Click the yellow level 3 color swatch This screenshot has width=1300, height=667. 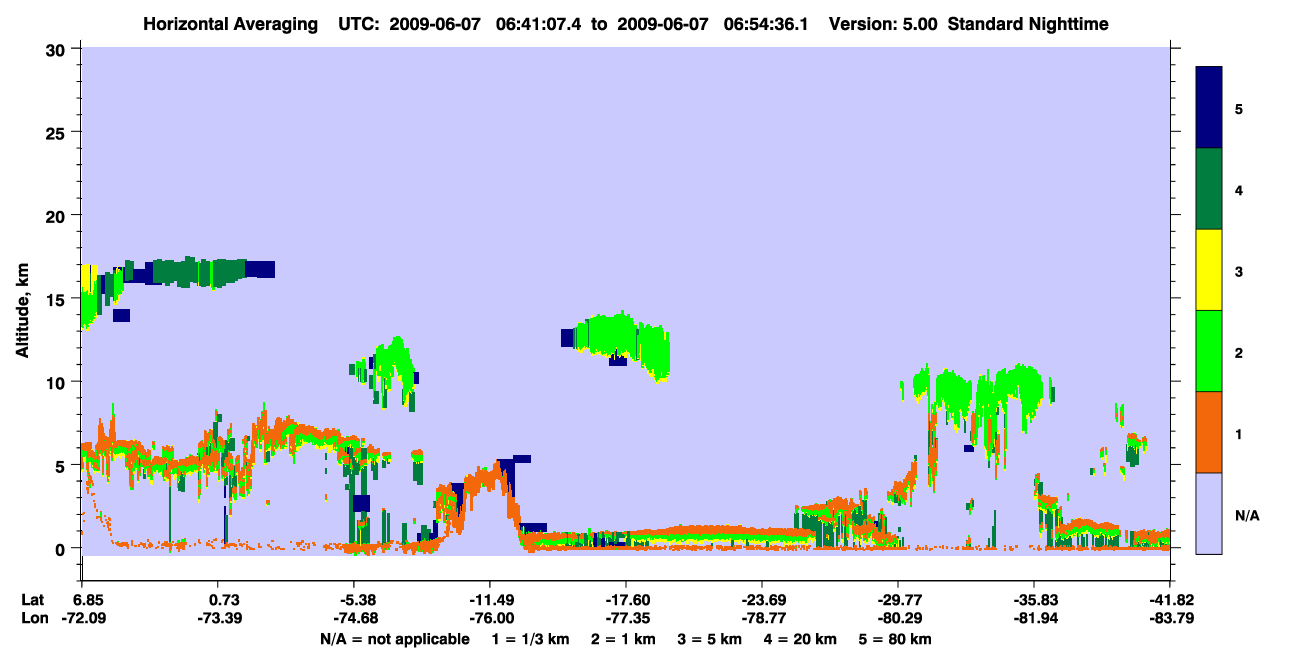coord(1209,270)
